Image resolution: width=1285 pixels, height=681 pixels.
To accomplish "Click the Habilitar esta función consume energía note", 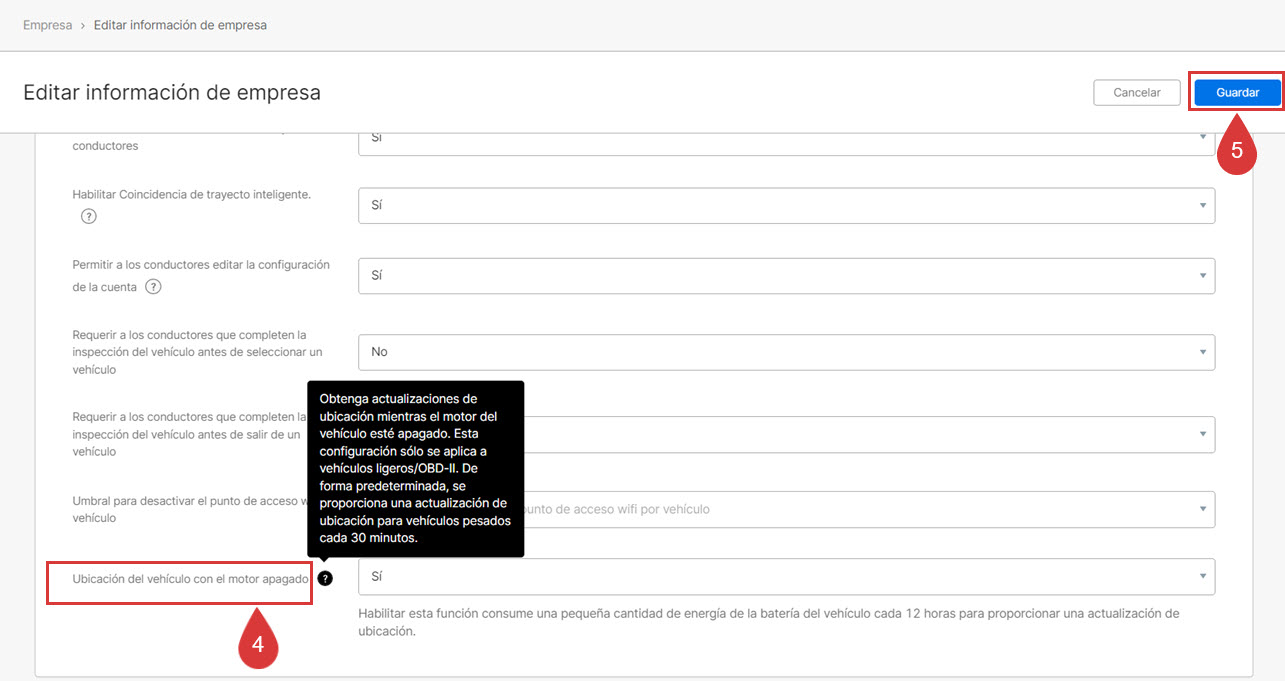I will click(769, 622).
